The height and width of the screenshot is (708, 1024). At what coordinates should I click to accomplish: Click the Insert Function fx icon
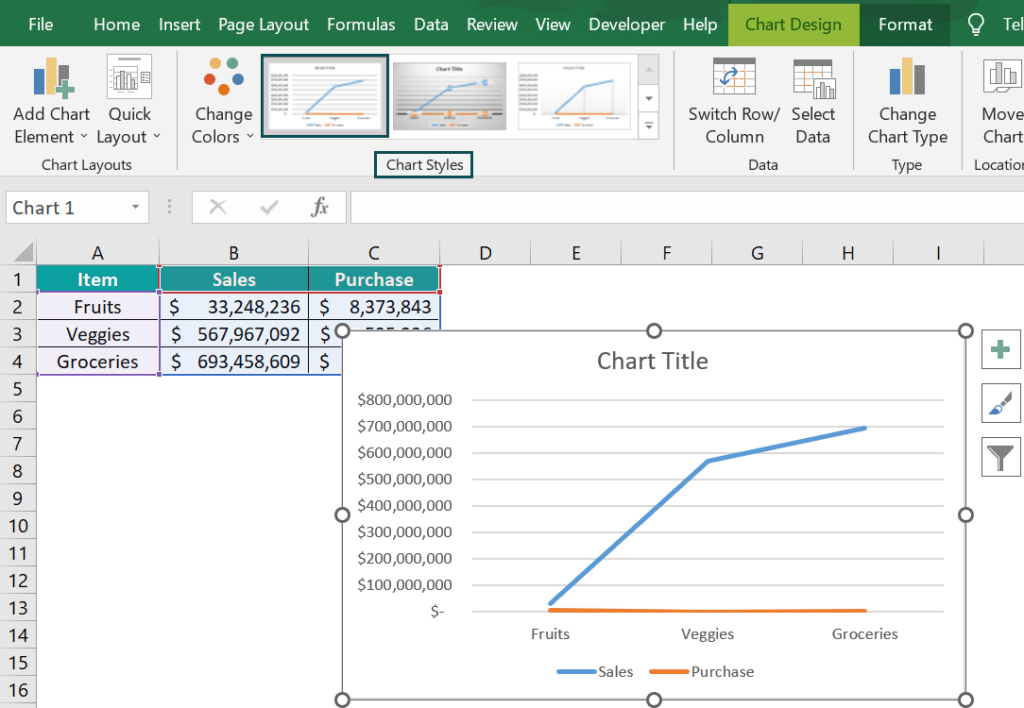pyautogui.click(x=320, y=207)
